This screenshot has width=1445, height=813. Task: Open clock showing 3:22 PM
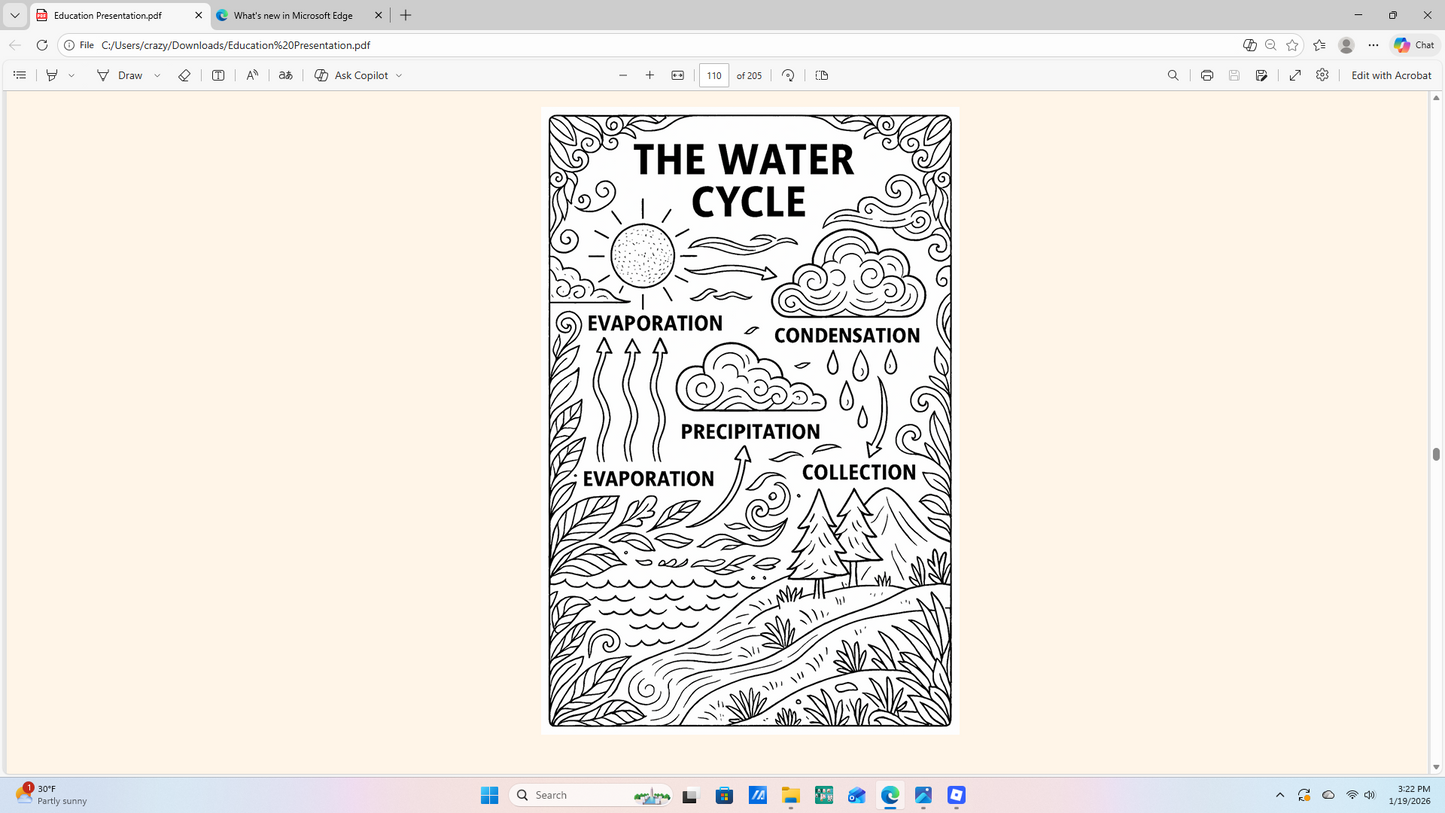1408,795
